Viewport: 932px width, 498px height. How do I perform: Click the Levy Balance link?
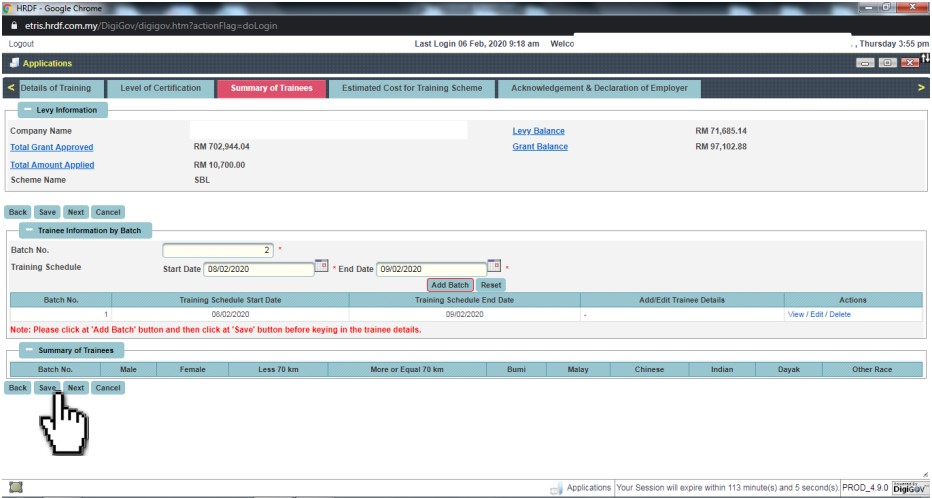click(x=538, y=131)
